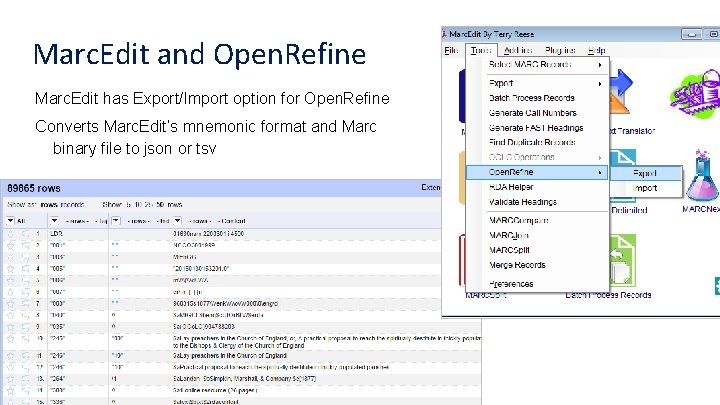Viewport: 720px width, 405px height.
Task: Star row 13 with the 264 tag
Action: pos(11,379)
